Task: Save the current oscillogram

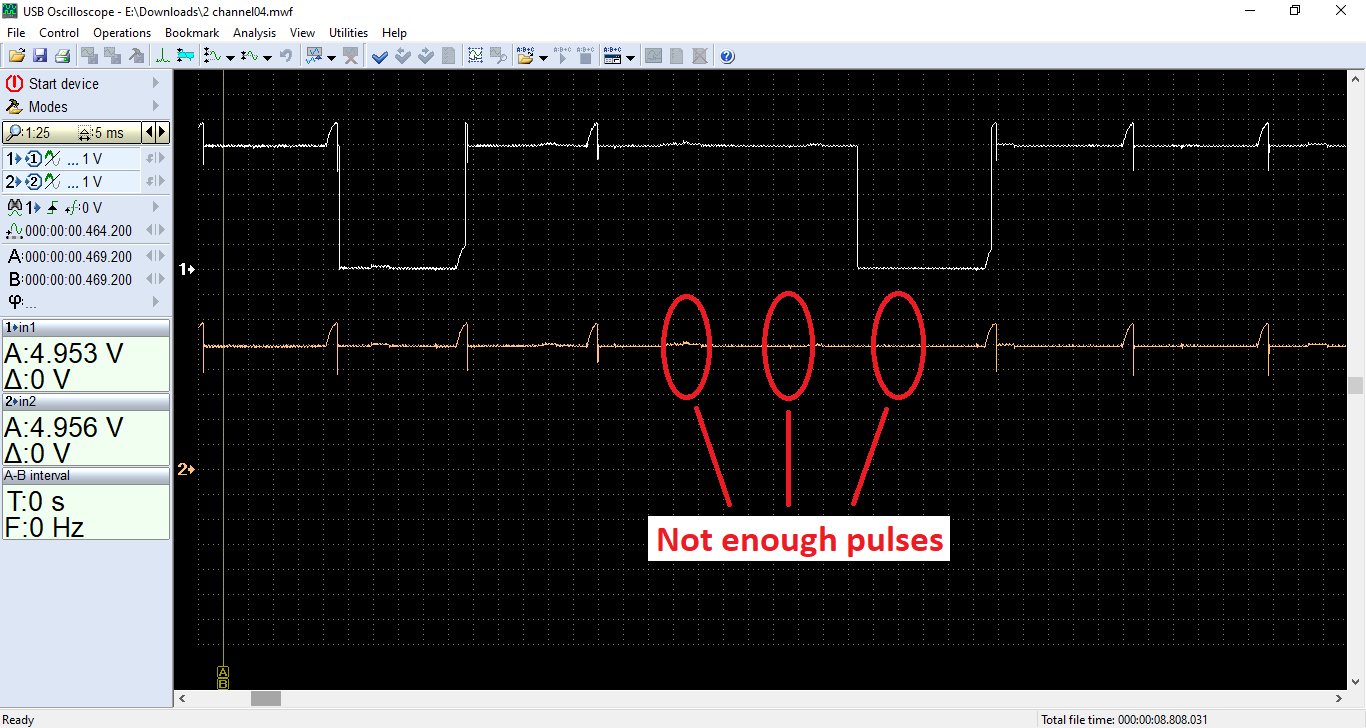Action: pyautogui.click(x=39, y=55)
